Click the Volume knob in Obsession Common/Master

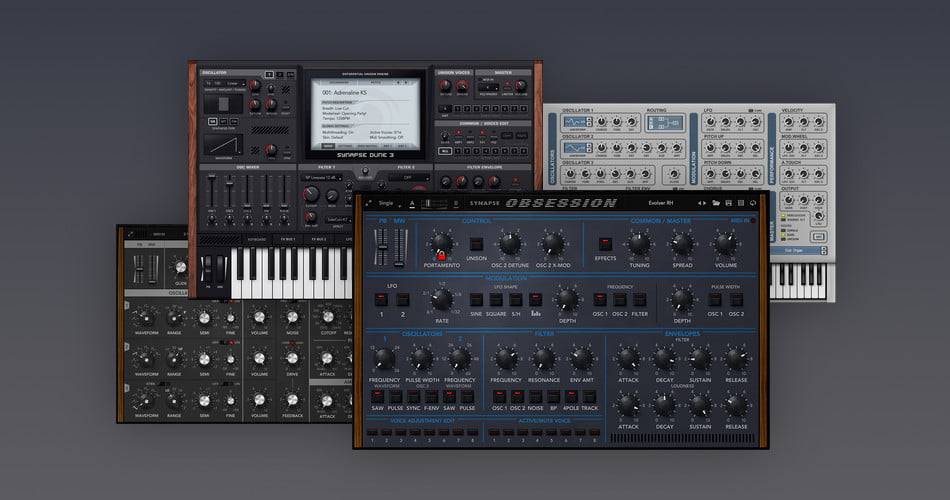point(725,244)
